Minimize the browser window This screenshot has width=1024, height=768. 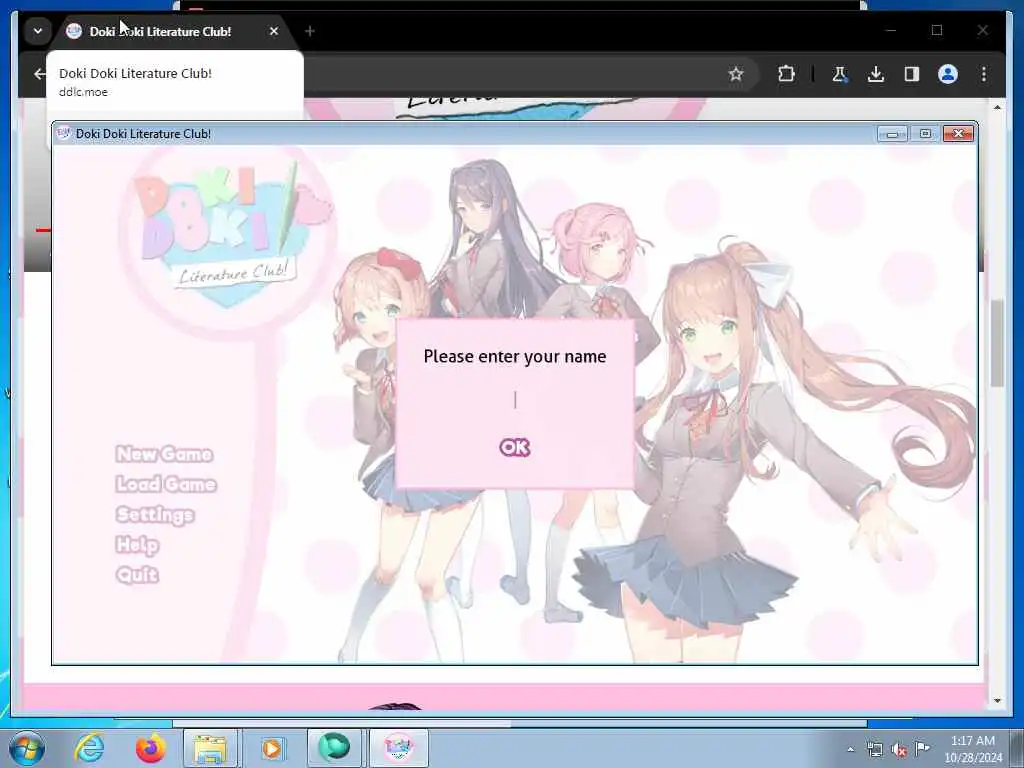(891, 30)
